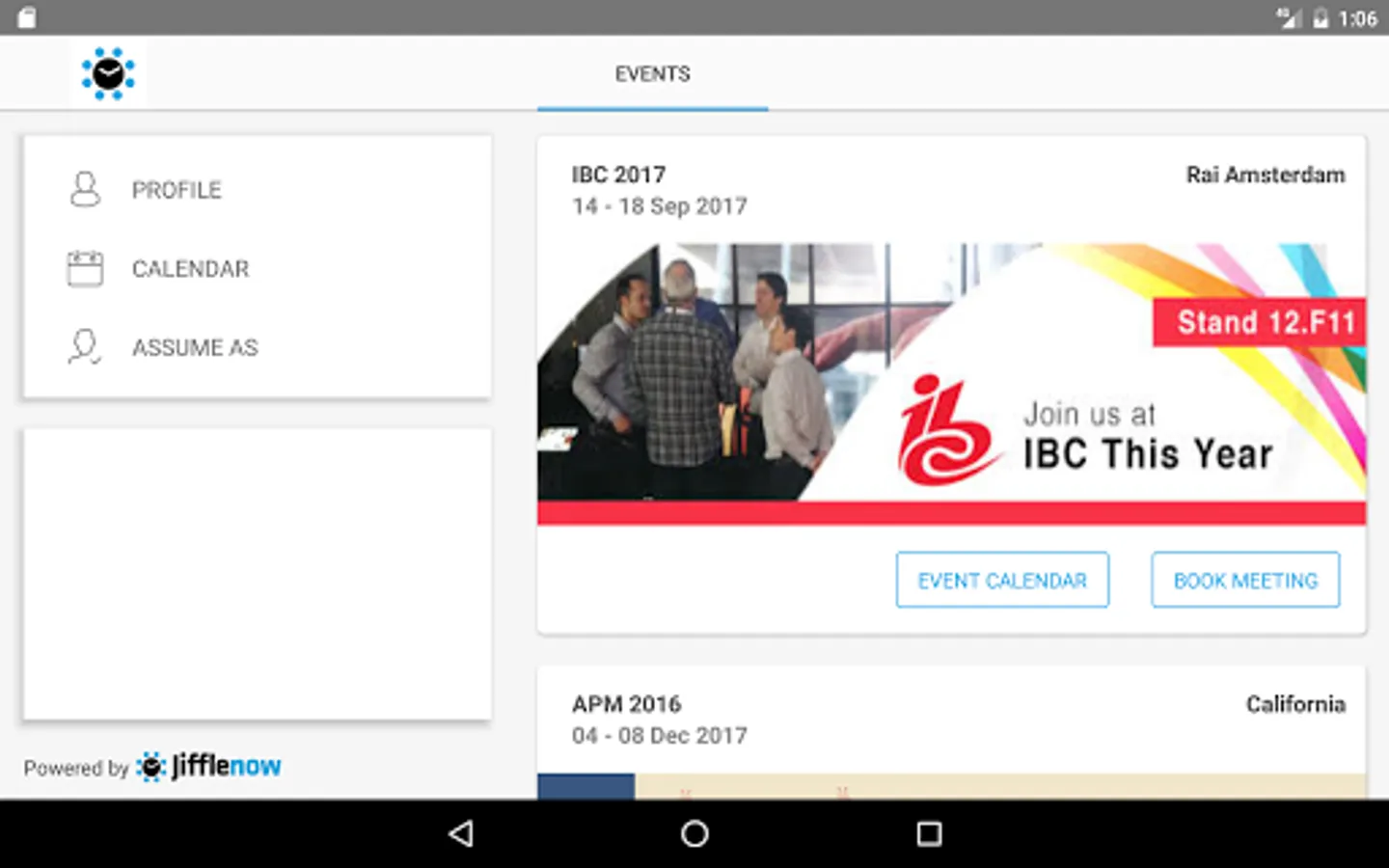Tap the Android recent apps button

click(929, 833)
